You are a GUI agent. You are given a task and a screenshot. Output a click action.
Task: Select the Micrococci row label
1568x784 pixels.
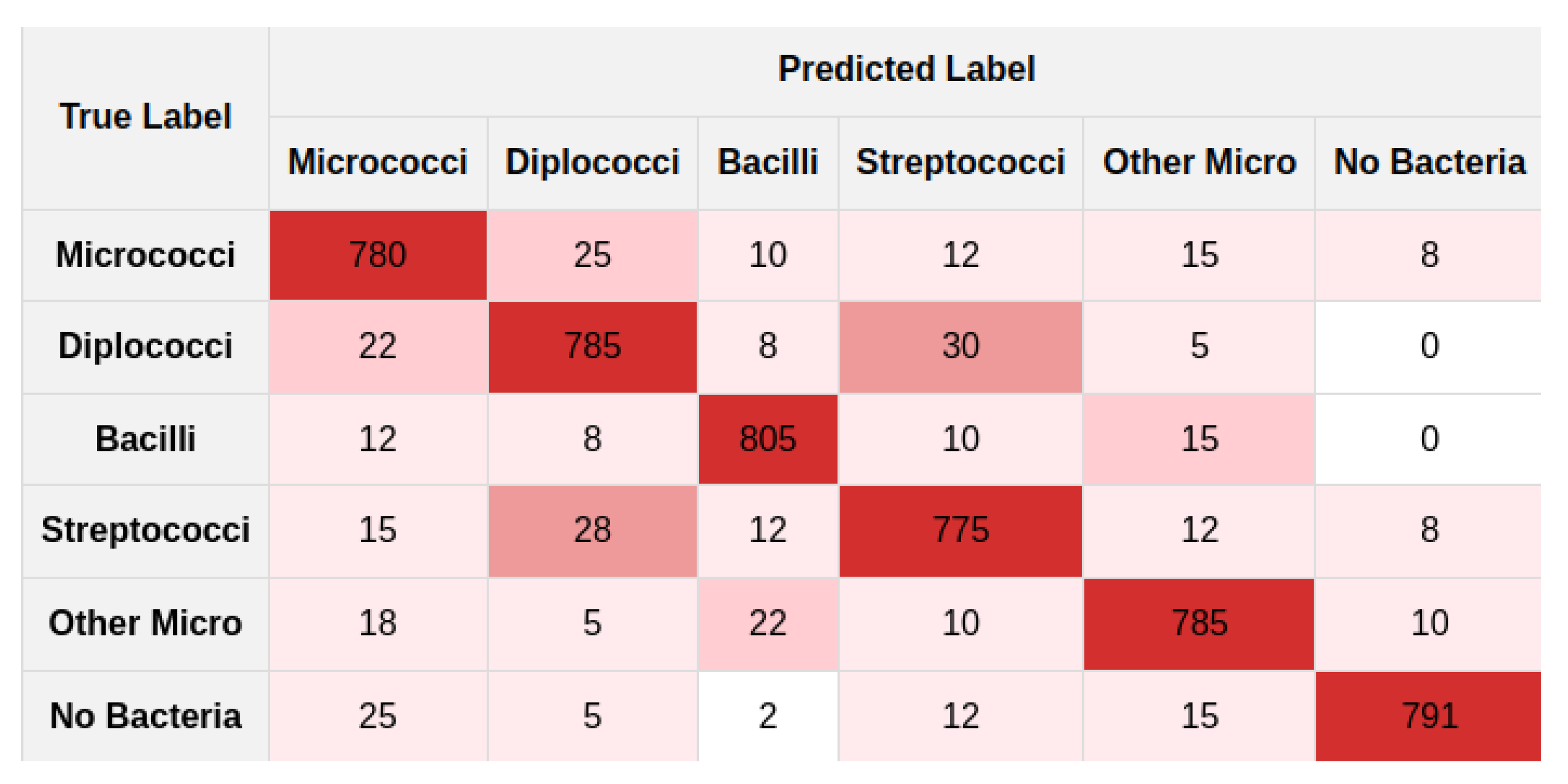pos(145,254)
